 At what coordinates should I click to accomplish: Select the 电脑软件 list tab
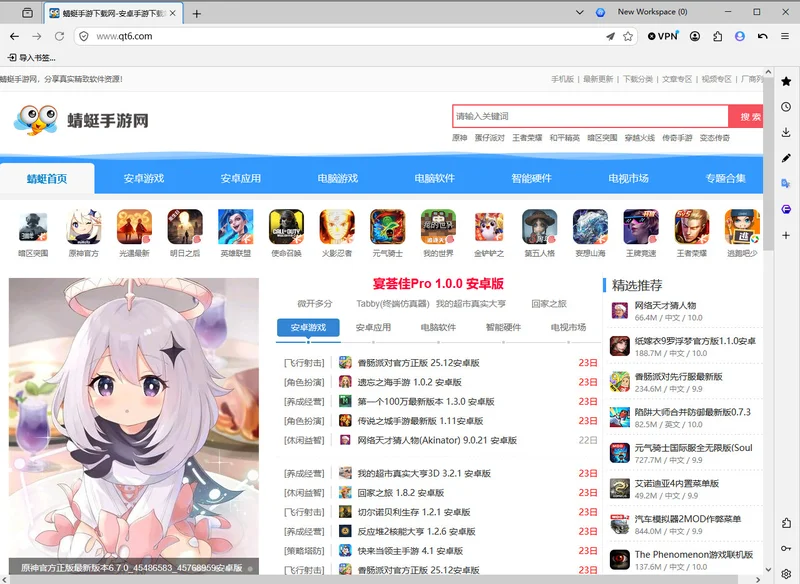[x=438, y=327]
